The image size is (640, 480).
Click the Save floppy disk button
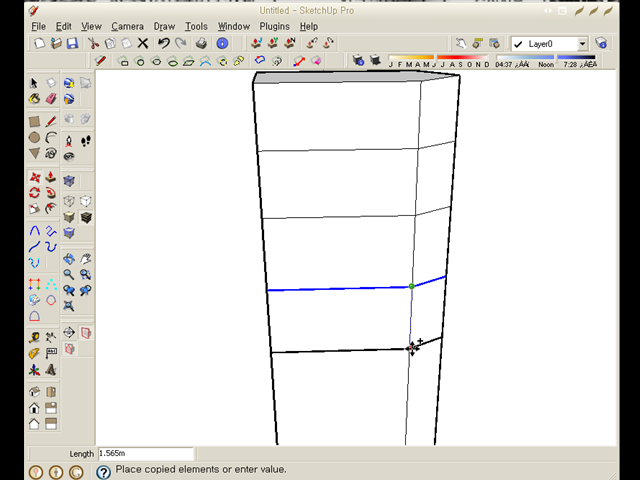72,43
